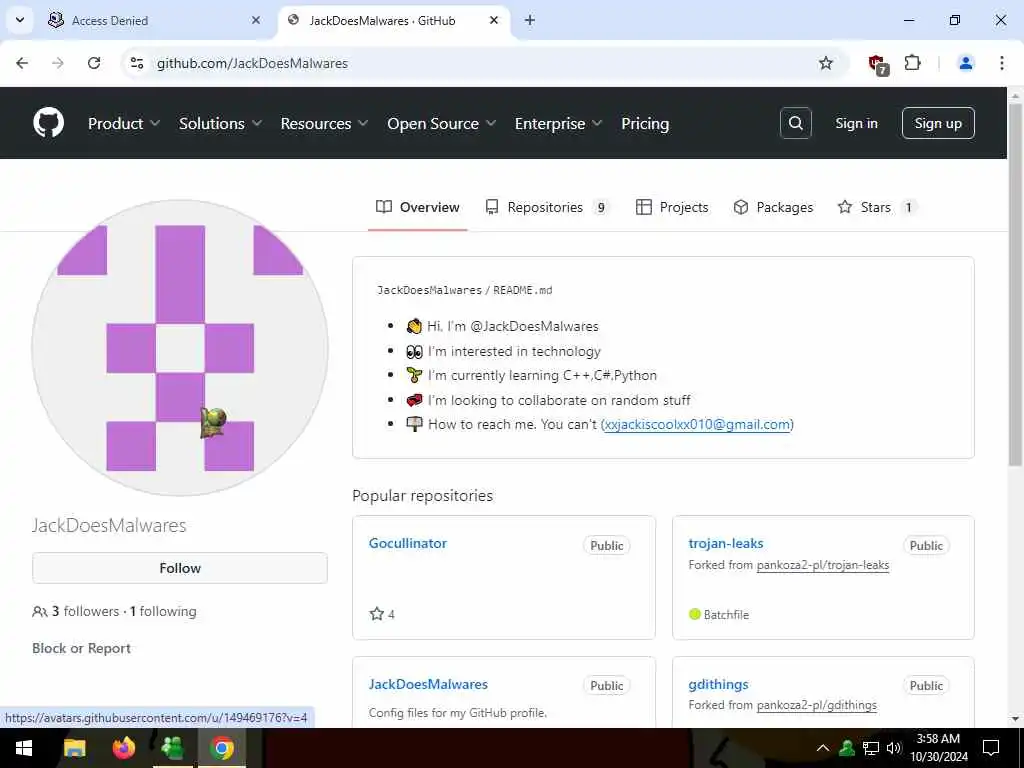Image resolution: width=1024 pixels, height=768 pixels.
Task: Open File Explorer from the taskbar
Action: click(x=74, y=748)
